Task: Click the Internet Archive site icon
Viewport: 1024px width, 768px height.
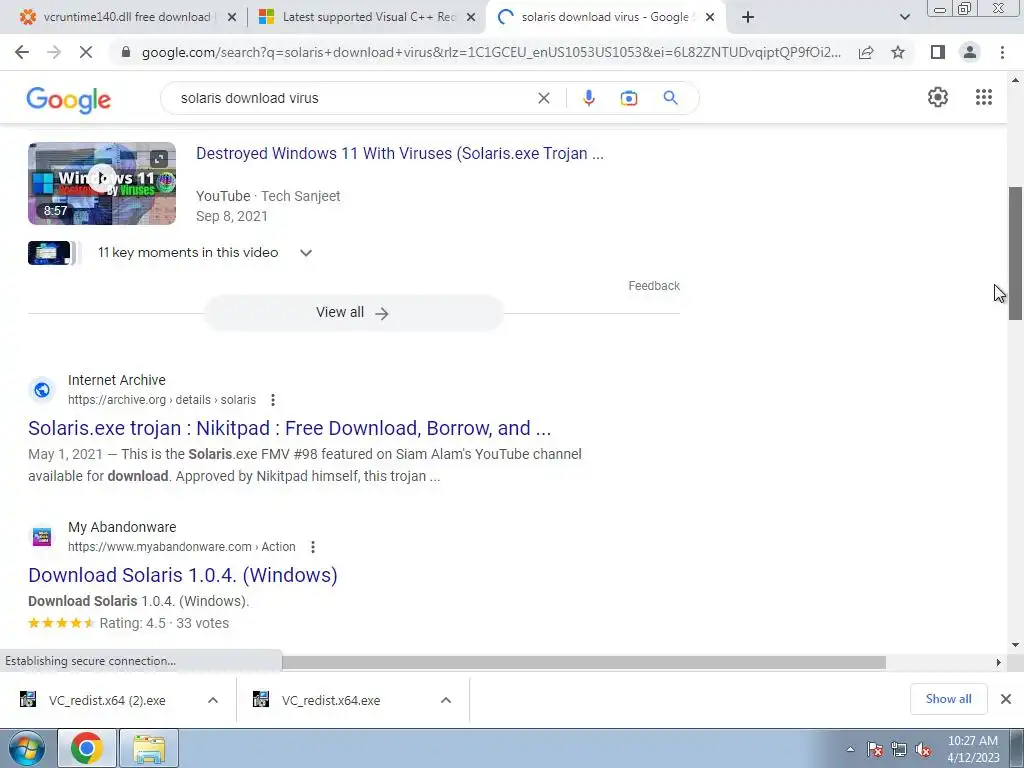Action: click(x=42, y=390)
